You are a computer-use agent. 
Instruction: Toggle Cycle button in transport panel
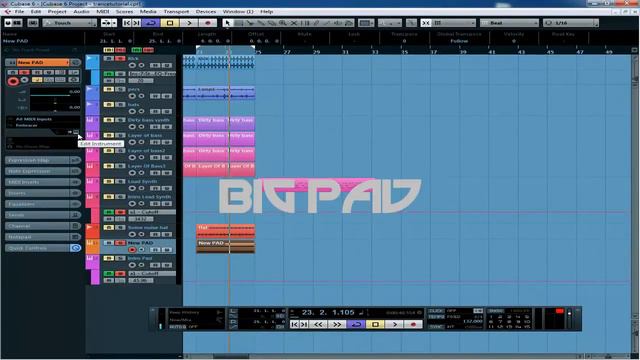pyautogui.click(x=356, y=324)
